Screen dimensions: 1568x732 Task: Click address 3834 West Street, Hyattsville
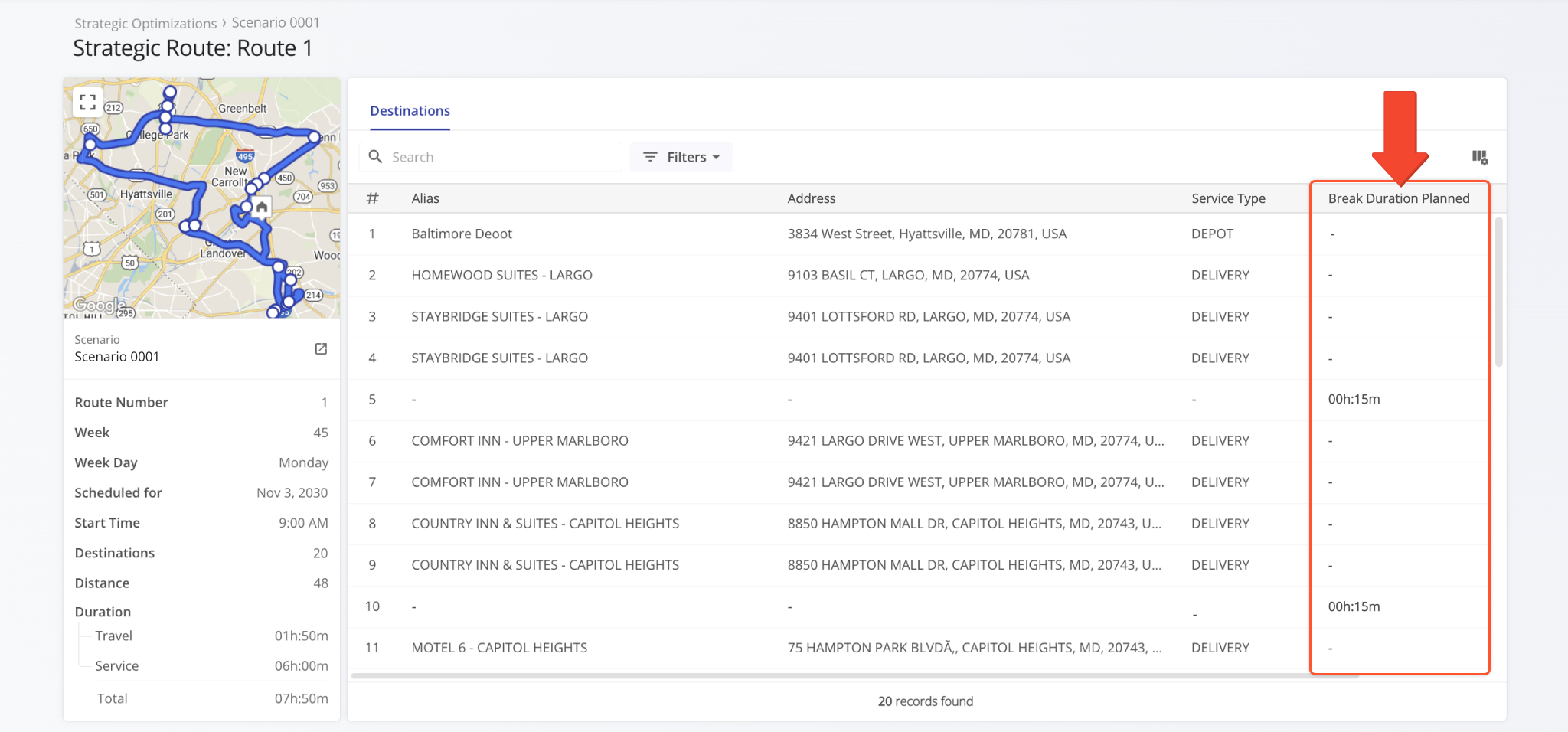click(x=926, y=234)
